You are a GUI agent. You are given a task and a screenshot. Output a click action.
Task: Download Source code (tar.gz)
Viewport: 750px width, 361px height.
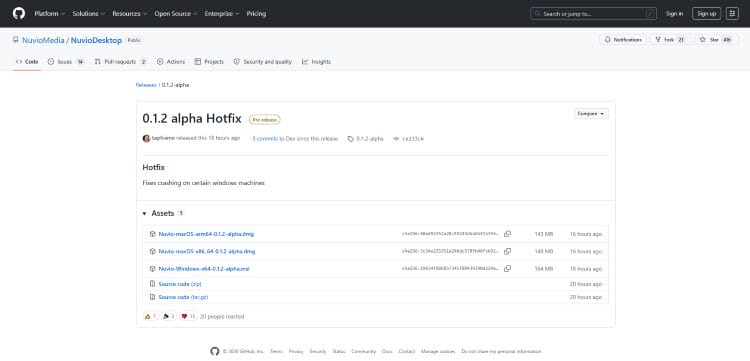(x=183, y=297)
